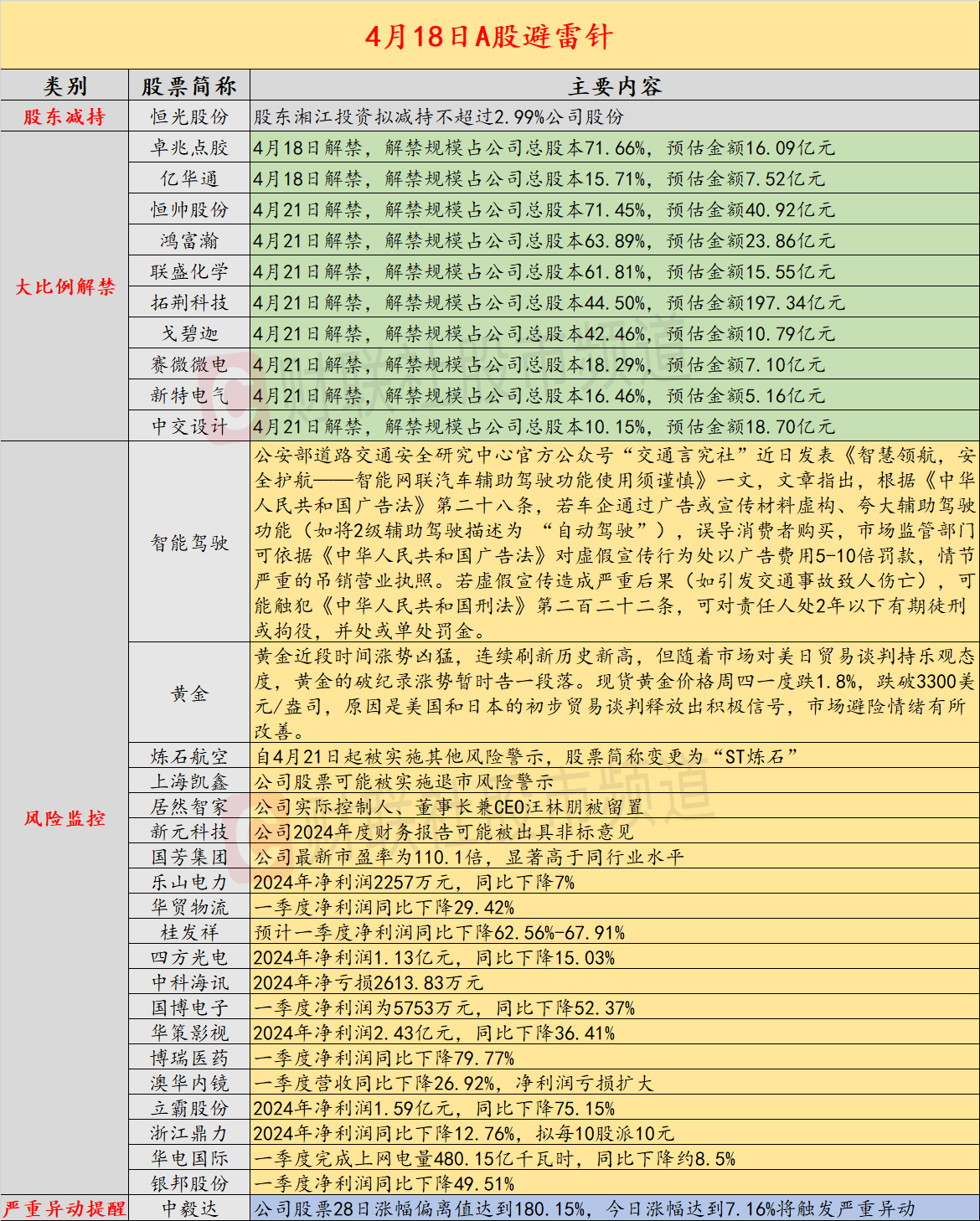Select the 智能驾驶 topic cell

[x=189, y=543]
